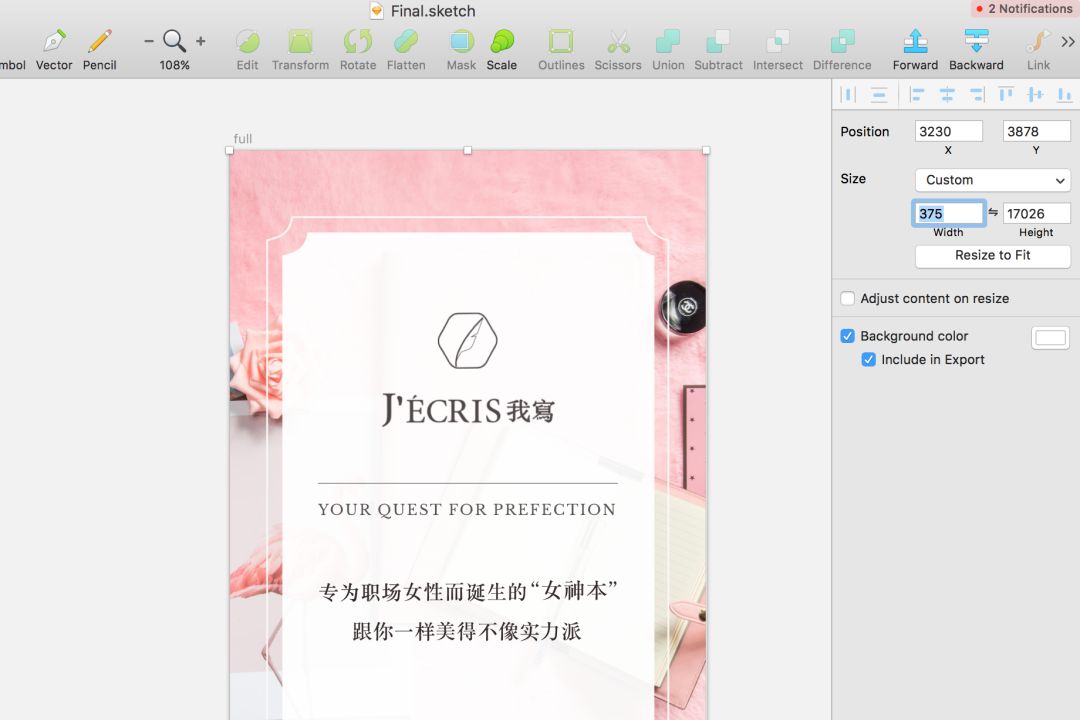Click the 108% zoom level label
Viewport: 1080px width, 720px height.
(x=174, y=65)
